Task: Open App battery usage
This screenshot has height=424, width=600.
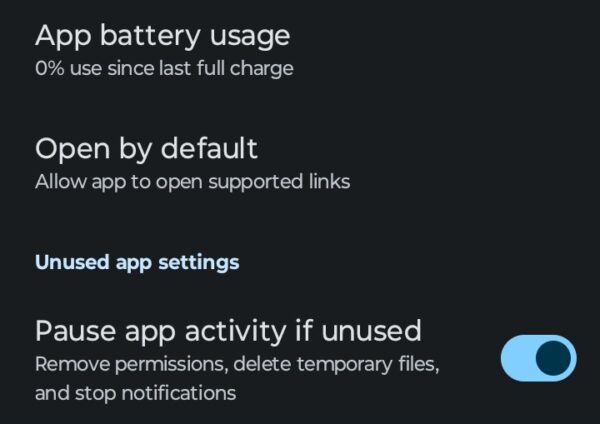Action: tap(162, 36)
